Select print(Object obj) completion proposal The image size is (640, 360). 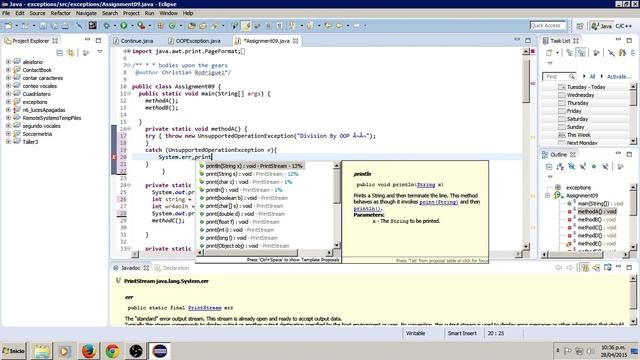(x=244, y=246)
